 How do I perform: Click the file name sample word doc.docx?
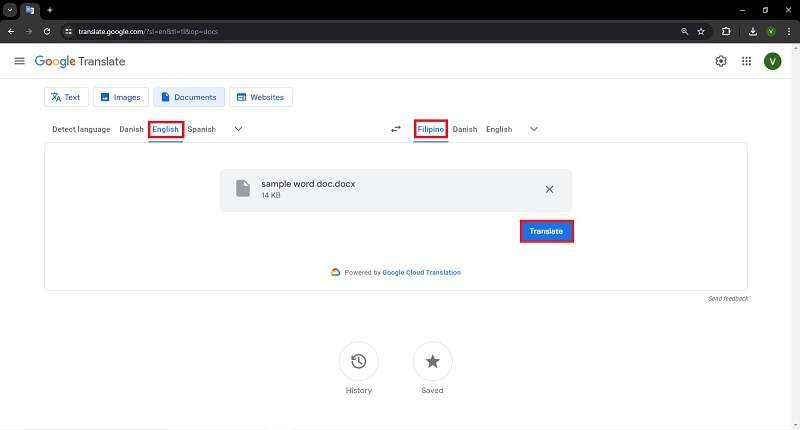click(x=308, y=184)
